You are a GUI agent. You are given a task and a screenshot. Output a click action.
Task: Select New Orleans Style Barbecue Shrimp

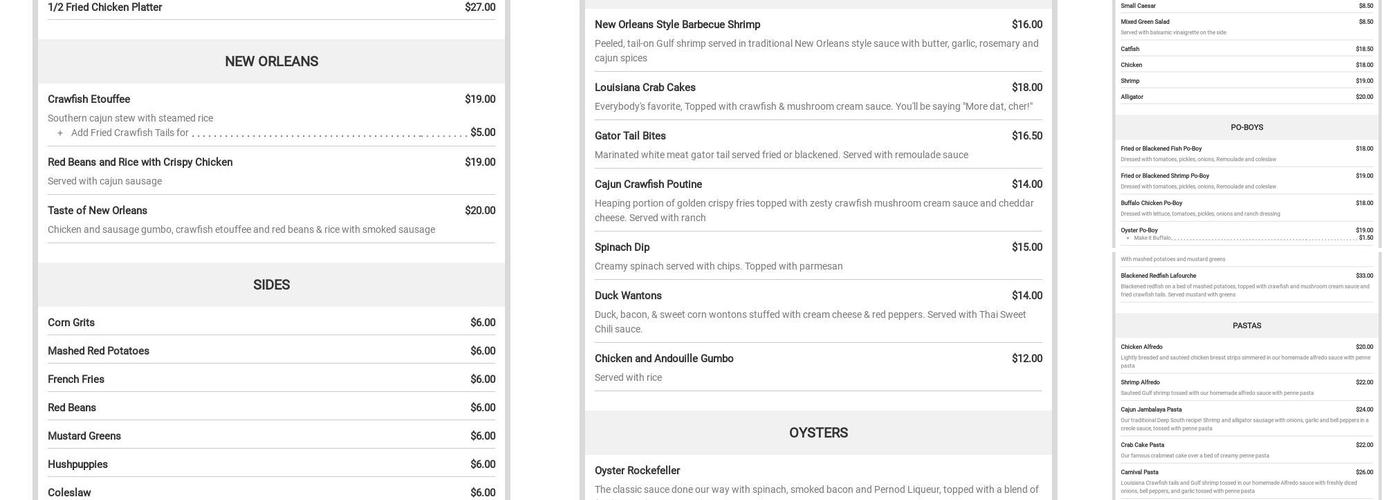[677, 25]
